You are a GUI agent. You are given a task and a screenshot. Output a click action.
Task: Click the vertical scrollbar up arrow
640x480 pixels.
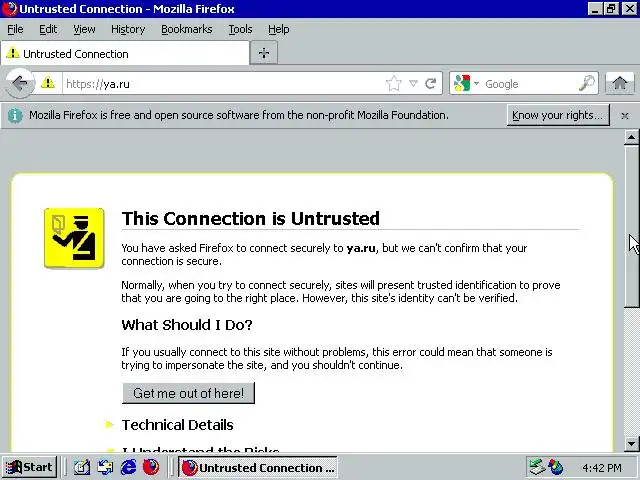631,138
